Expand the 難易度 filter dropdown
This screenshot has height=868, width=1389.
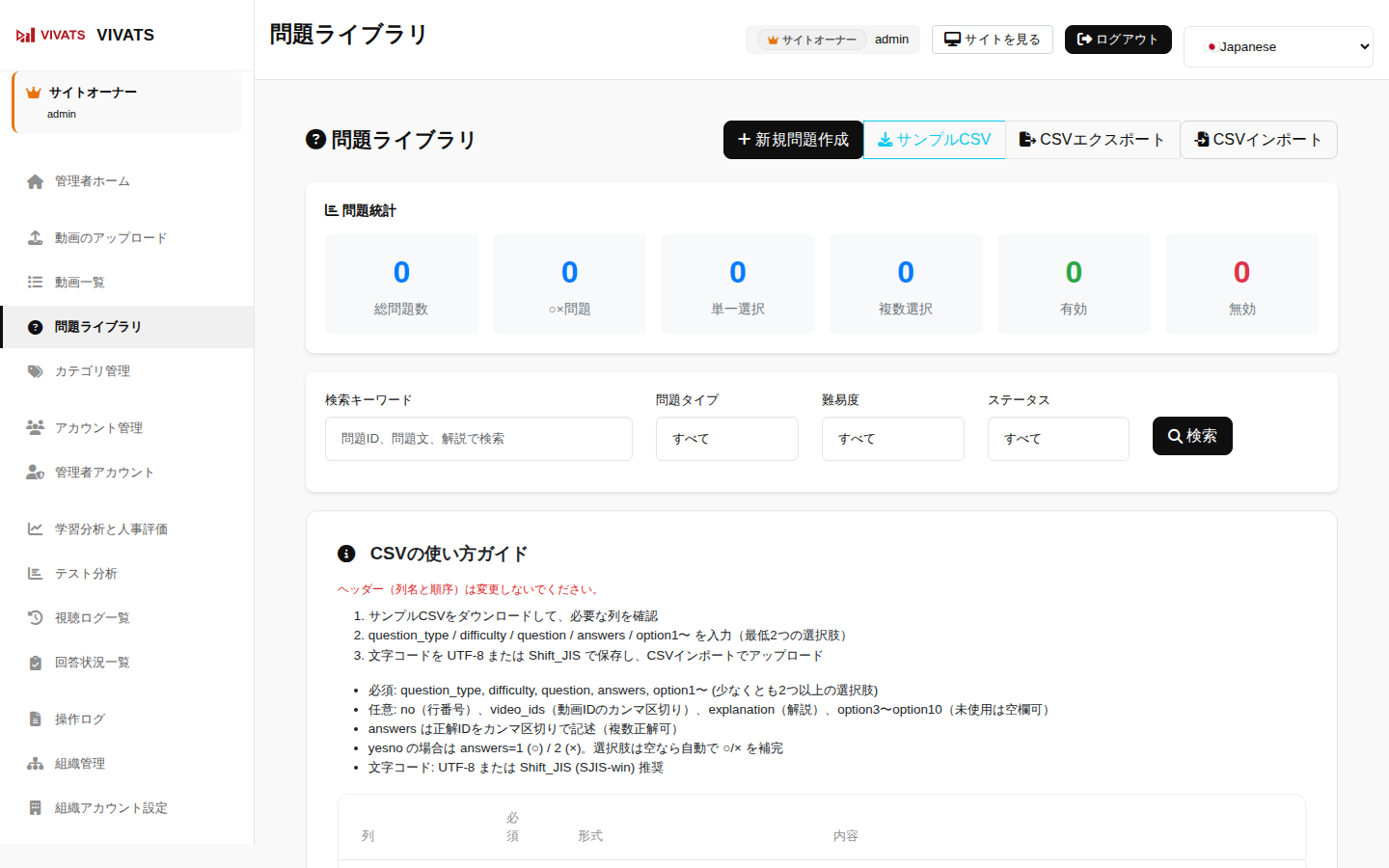pos(893,439)
